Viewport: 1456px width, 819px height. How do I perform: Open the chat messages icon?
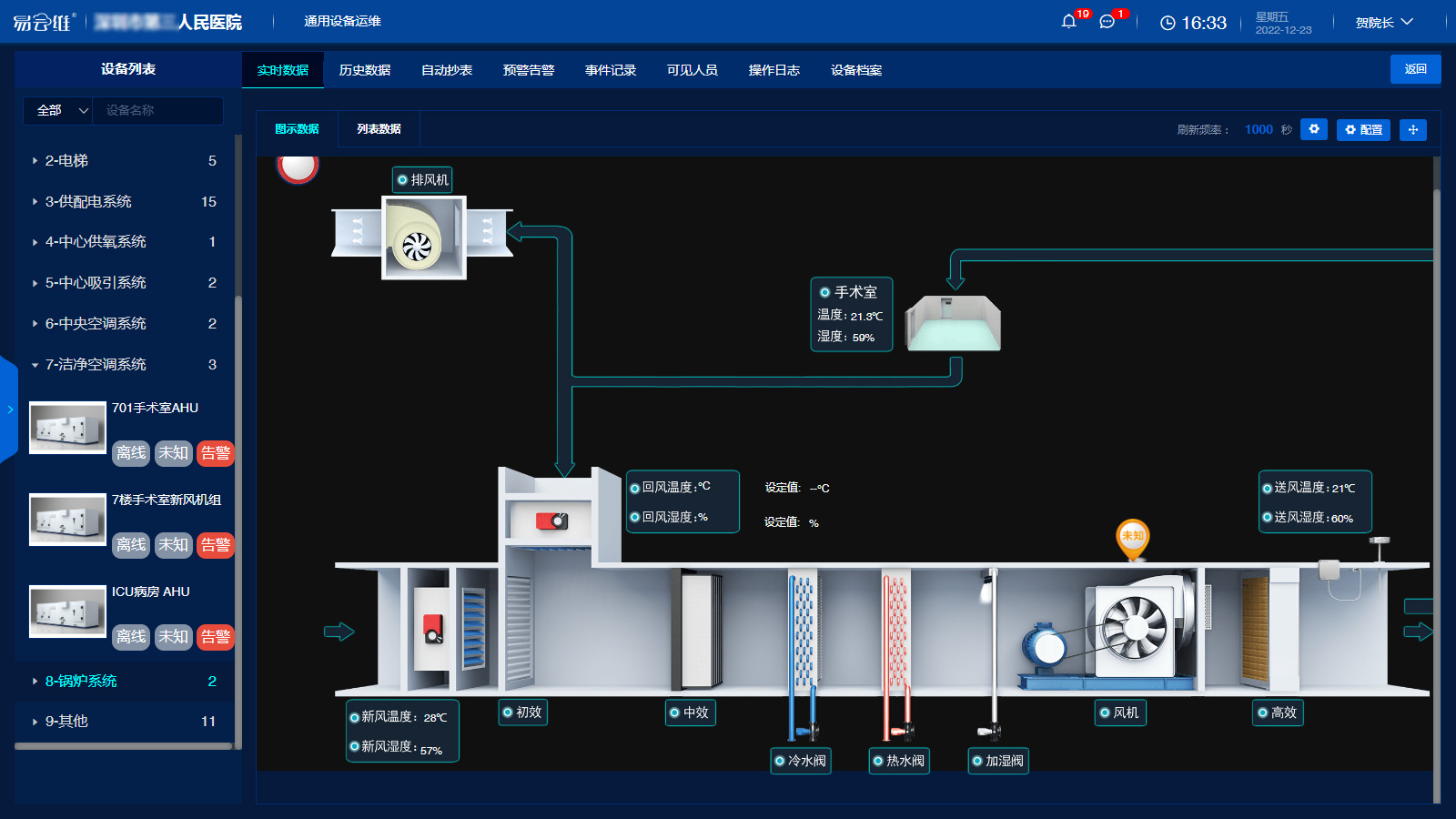tap(1107, 22)
